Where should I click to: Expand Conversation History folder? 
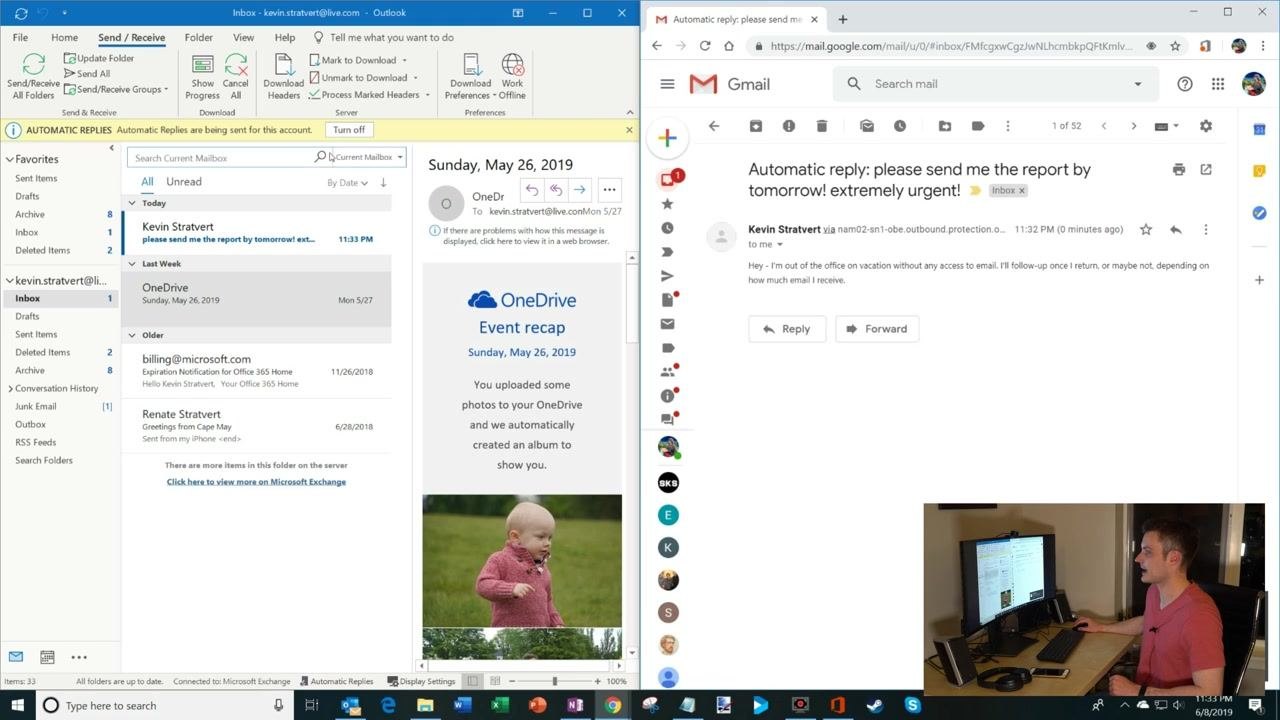(x=10, y=388)
